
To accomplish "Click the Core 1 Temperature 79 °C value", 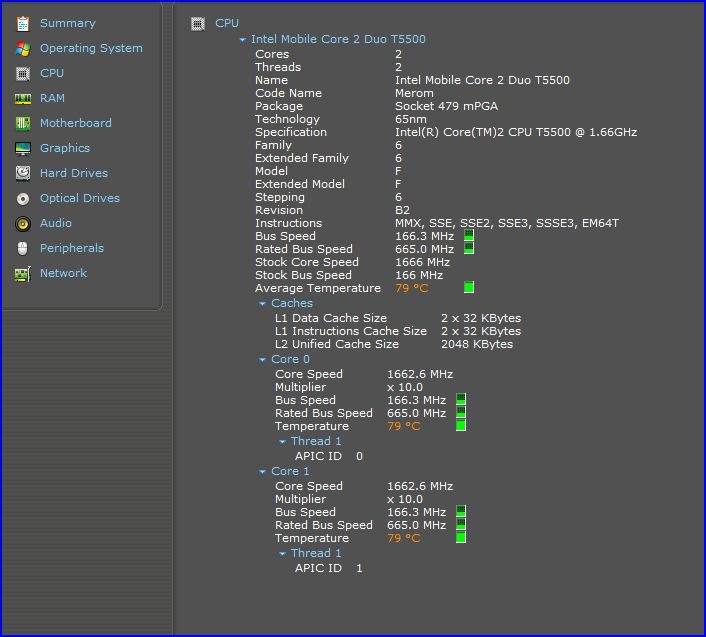I will click(403, 538).
